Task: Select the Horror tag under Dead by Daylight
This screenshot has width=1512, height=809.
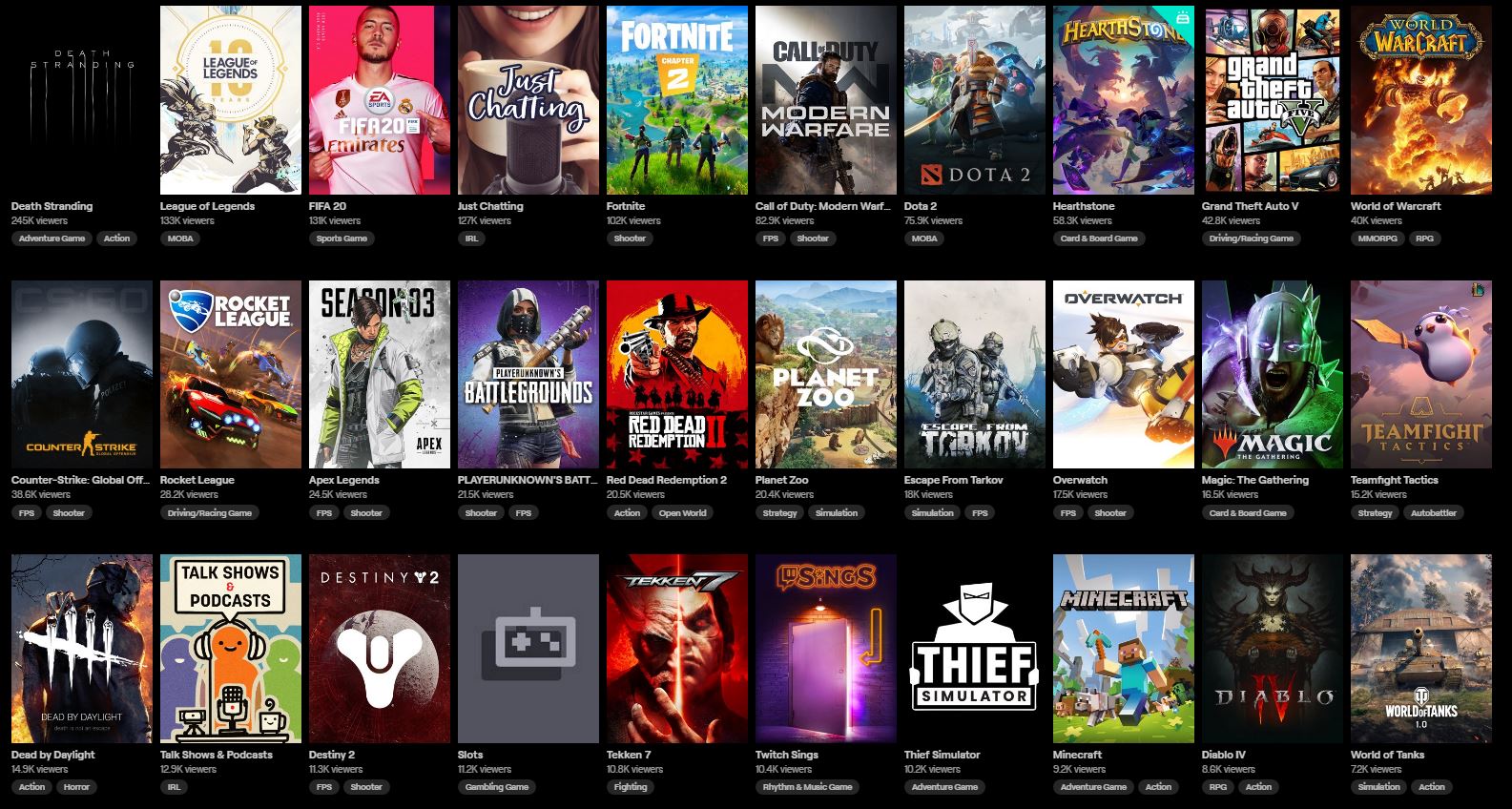Action: pyautogui.click(x=76, y=787)
